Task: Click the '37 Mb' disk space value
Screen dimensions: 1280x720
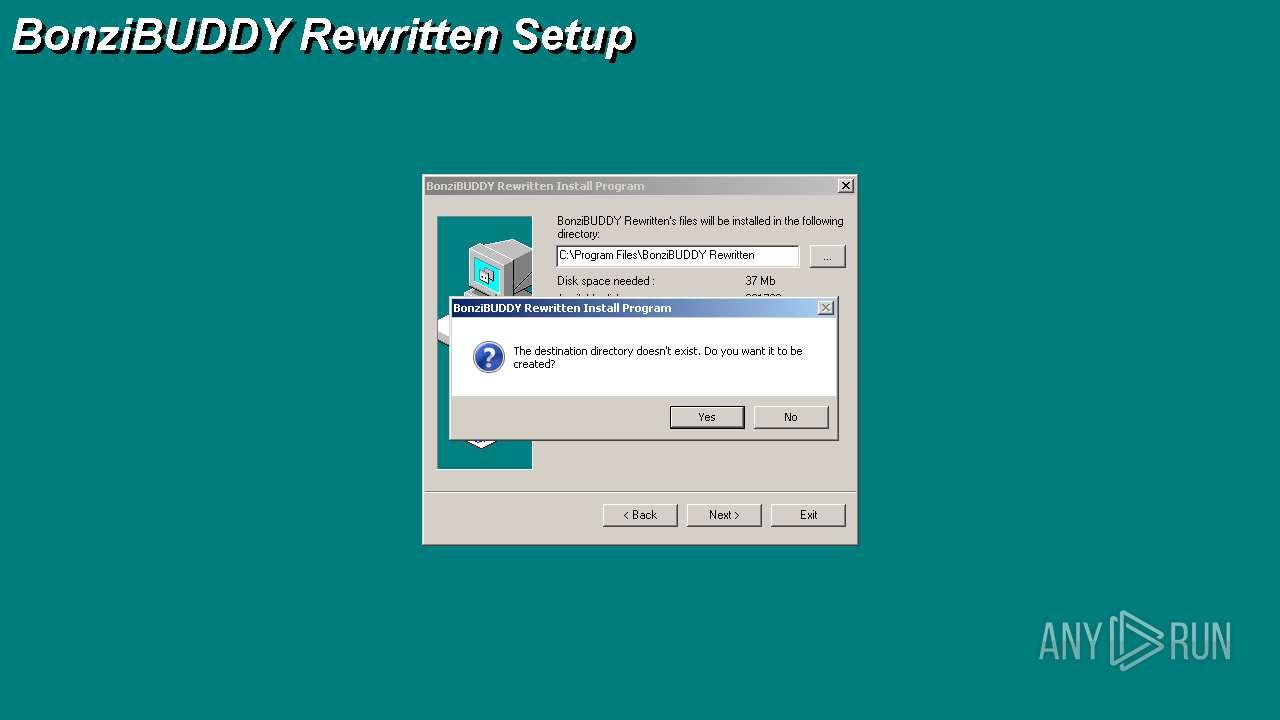Action: 760,281
